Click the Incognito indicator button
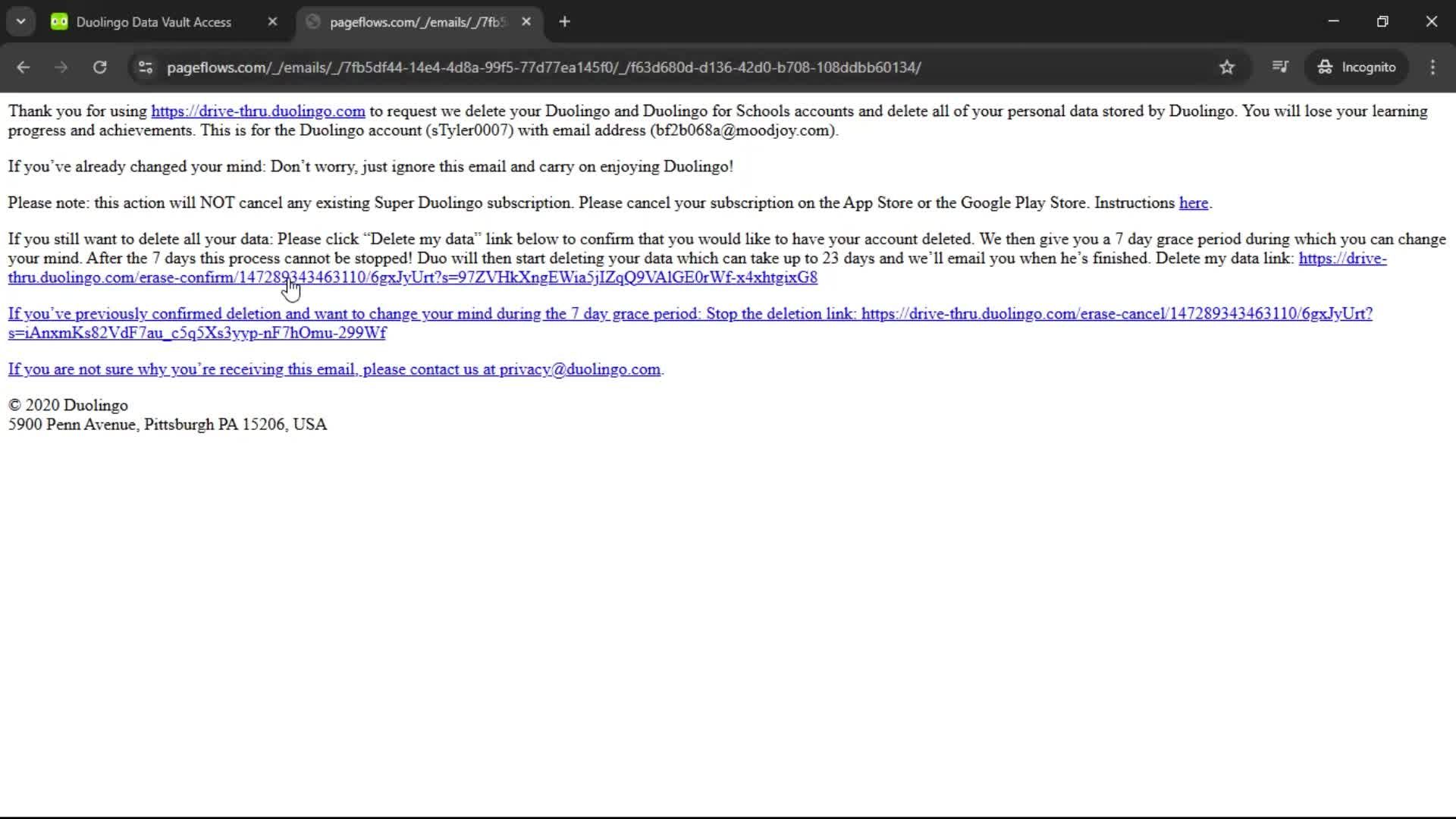The image size is (1456, 819). (1357, 67)
